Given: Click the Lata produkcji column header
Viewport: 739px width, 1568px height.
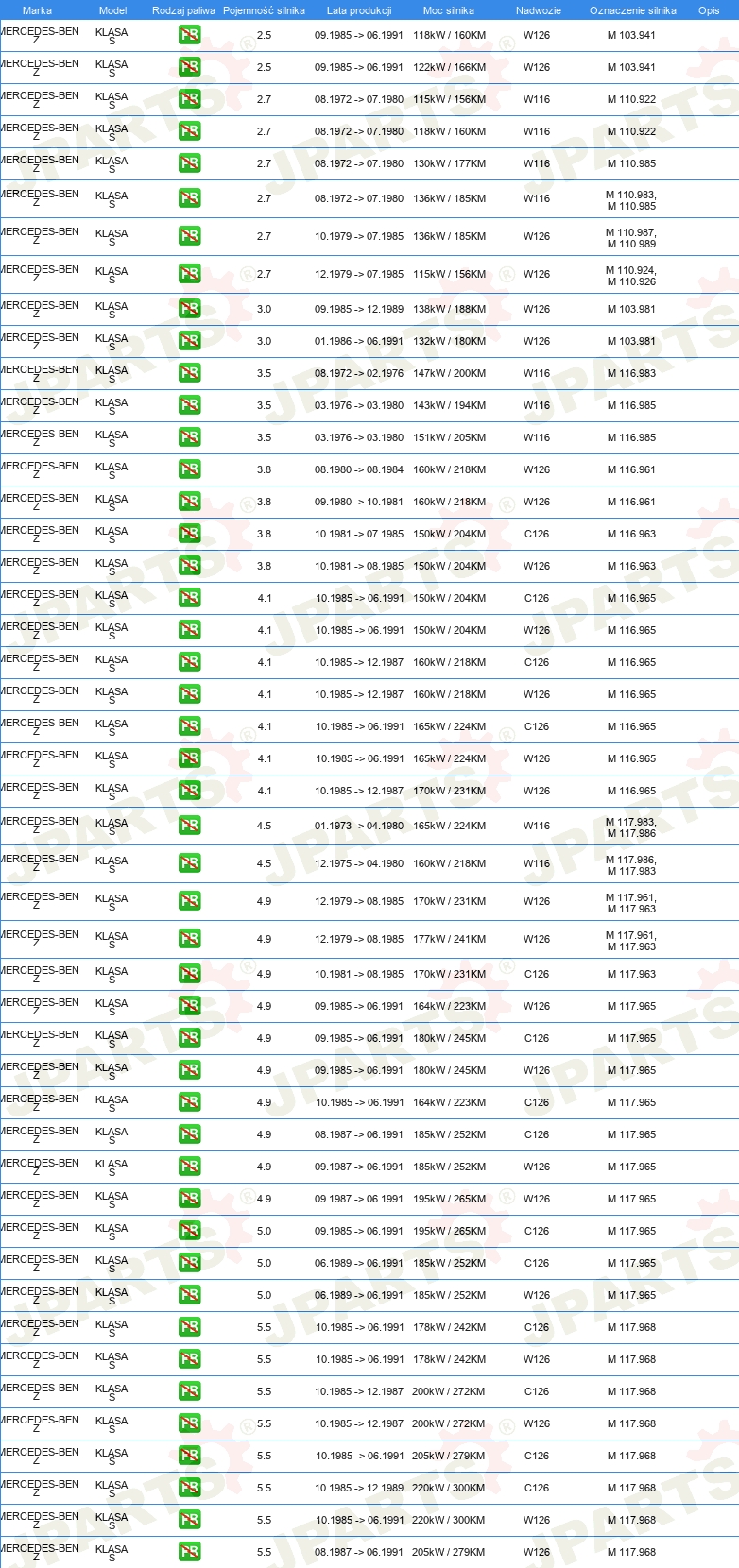Looking at the screenshot, I should pyautogui.click(x=359, y=10).
